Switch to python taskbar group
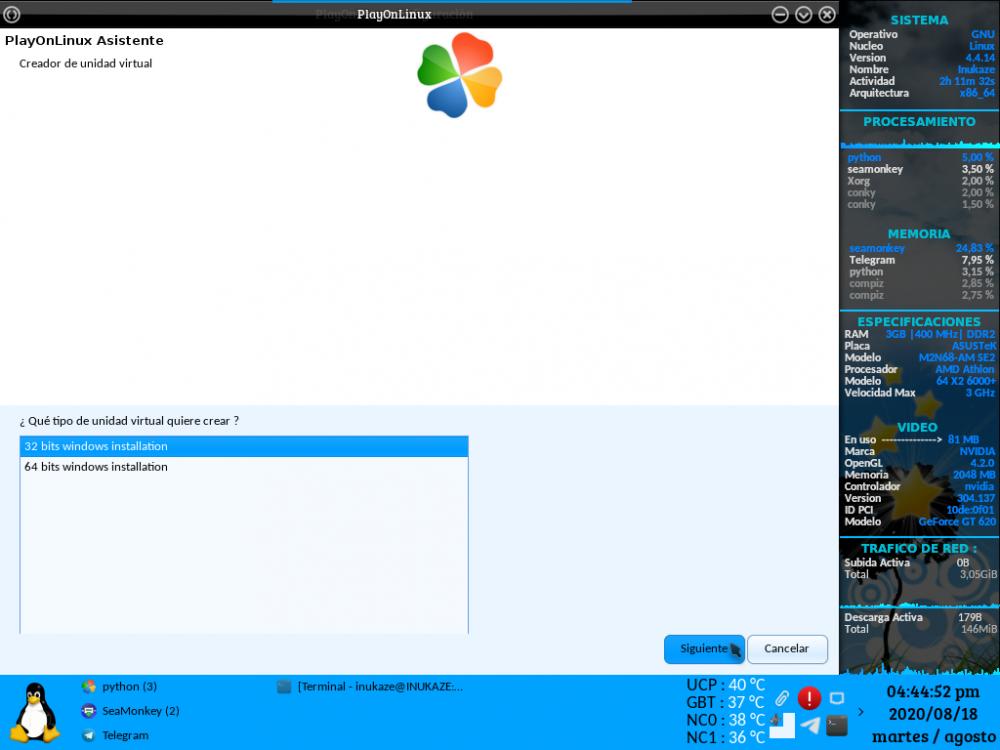 pos(120,687)
